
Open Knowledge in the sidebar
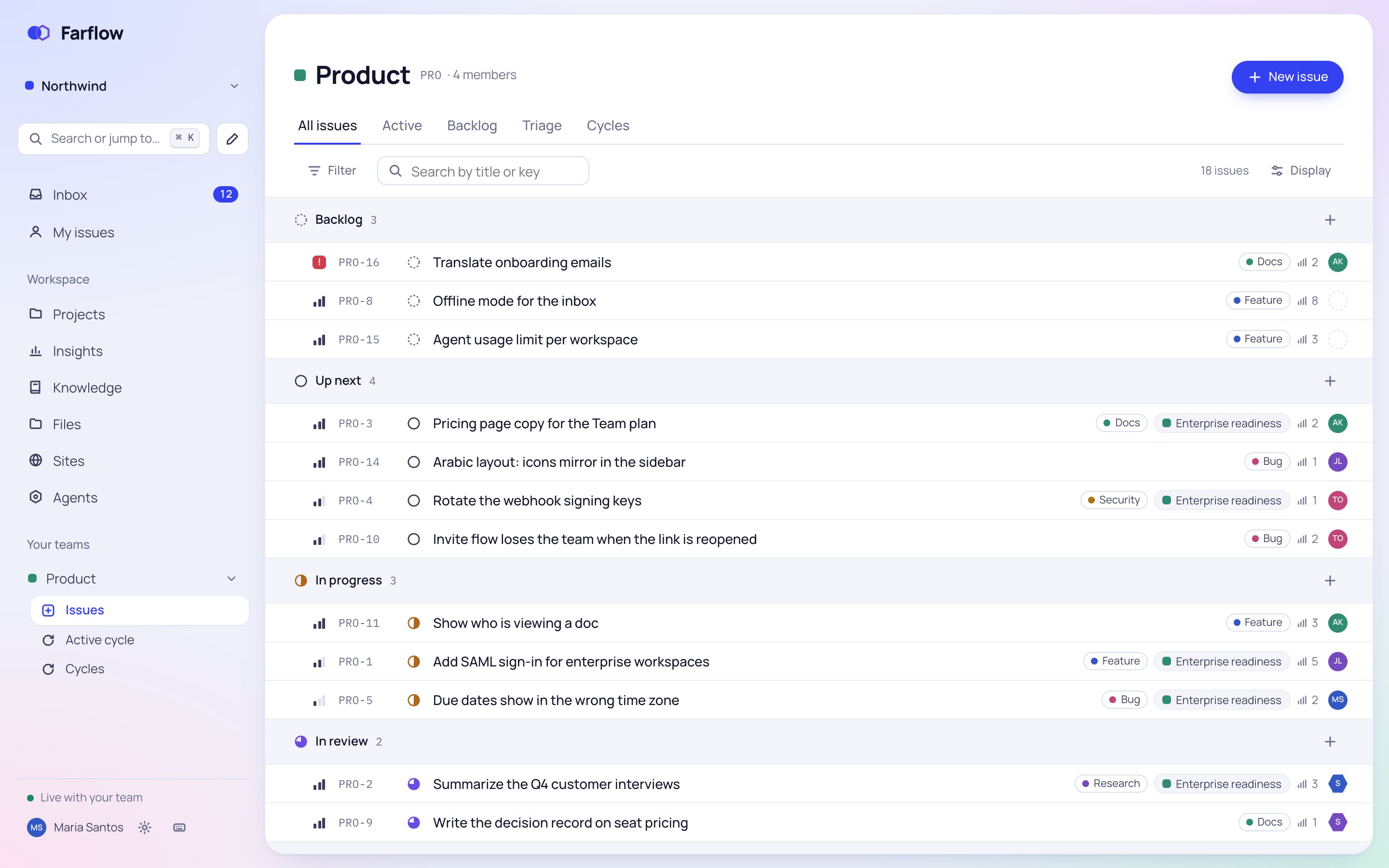pyautogui.click(x=133, y=388)
